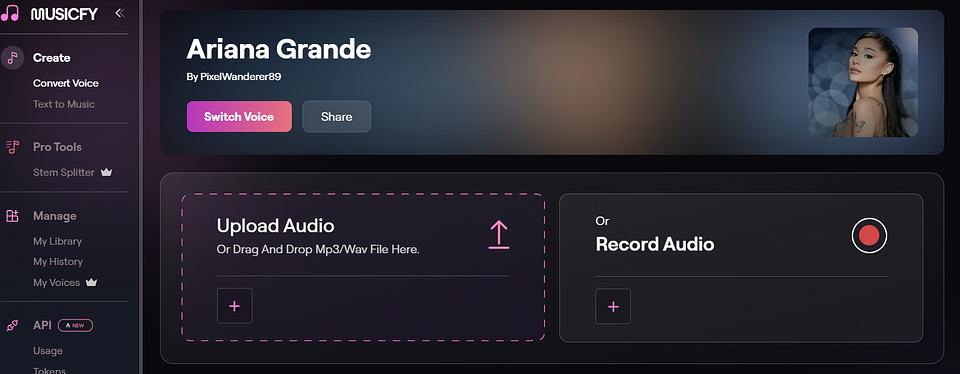Open My History page
The height and width of the screenshot is (374, 960).
coord(58,261)
